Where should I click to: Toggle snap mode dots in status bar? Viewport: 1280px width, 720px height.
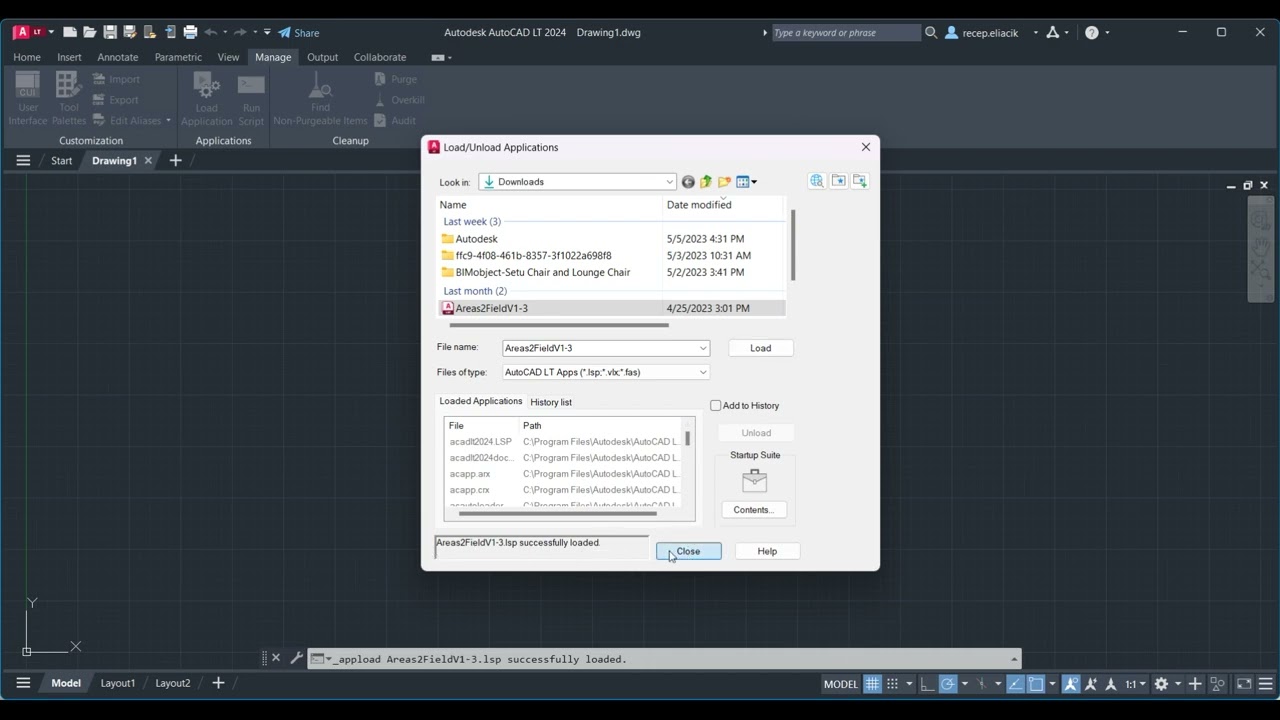tap(892, 684)
